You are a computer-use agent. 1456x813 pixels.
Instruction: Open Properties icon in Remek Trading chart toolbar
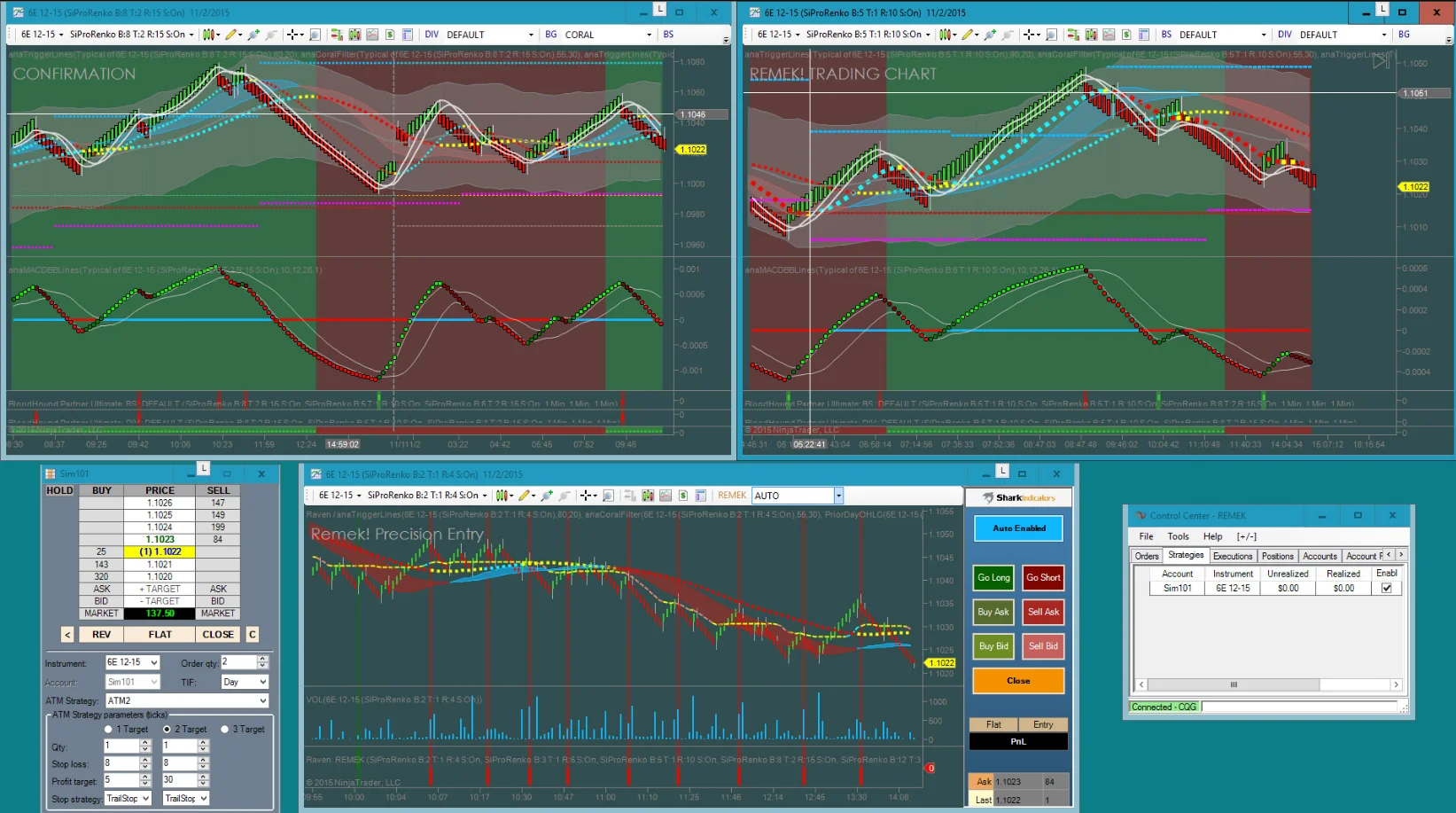click(1144, 35)
